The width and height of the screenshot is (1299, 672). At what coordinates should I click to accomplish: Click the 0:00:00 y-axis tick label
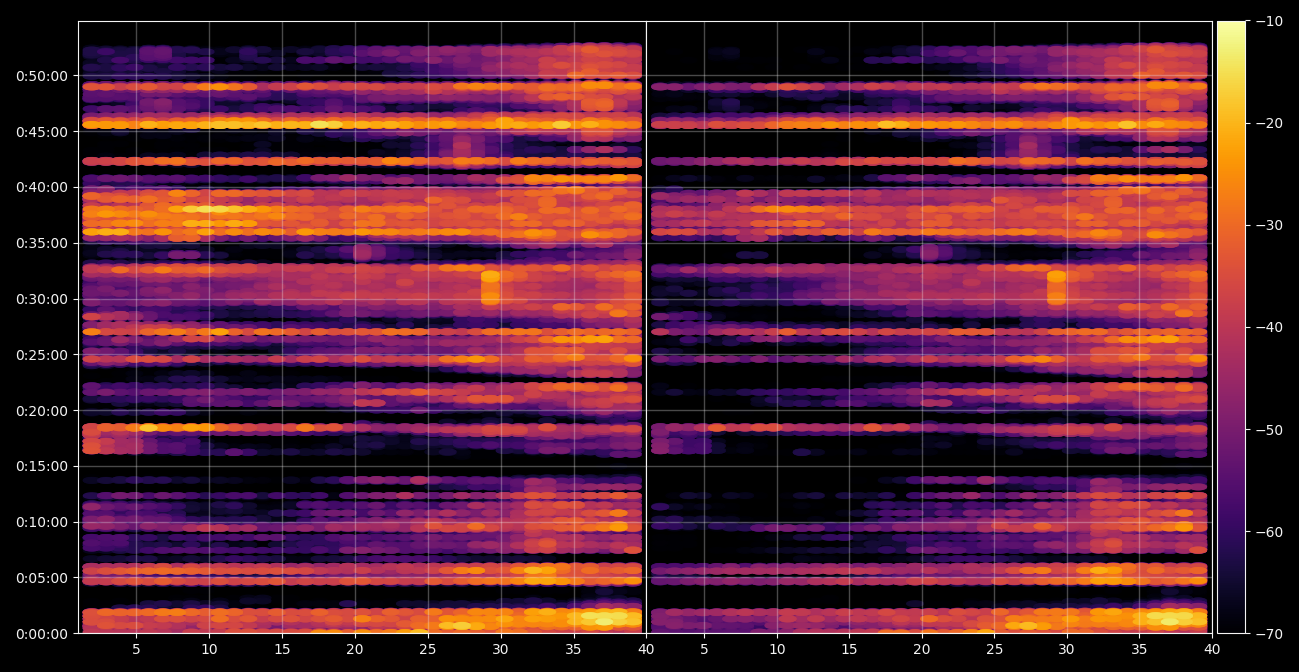coord(42,634)
